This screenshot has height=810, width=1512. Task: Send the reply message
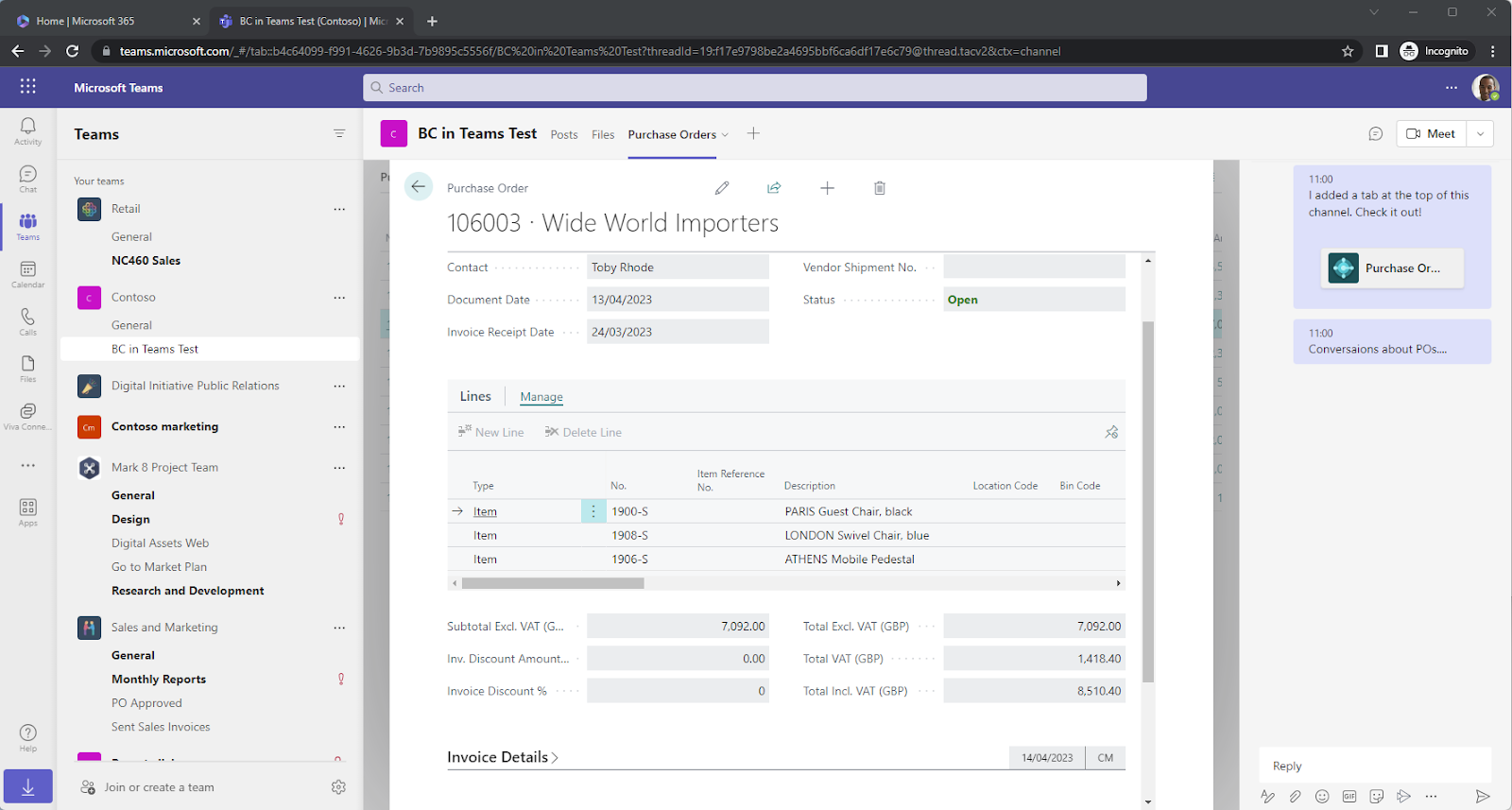point(1482,796)
